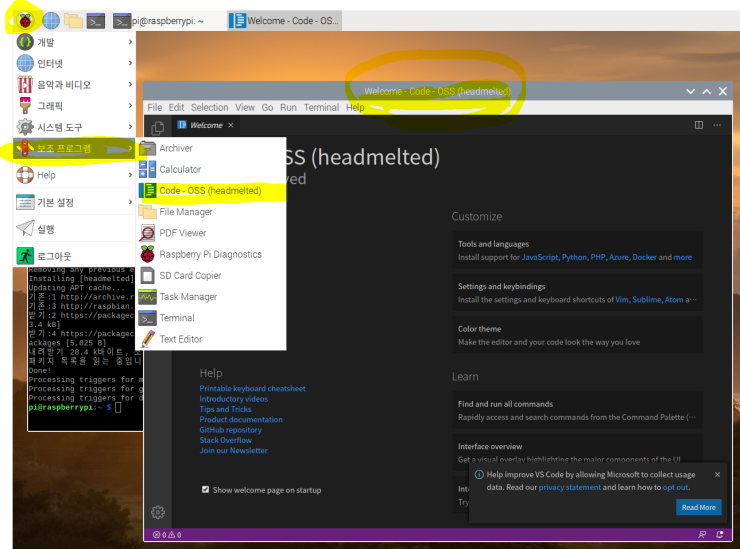This screenshot has height=549, width=740.
Task: Click the errors and warnings status bar indicator
Action: click(x=167, y=535)
